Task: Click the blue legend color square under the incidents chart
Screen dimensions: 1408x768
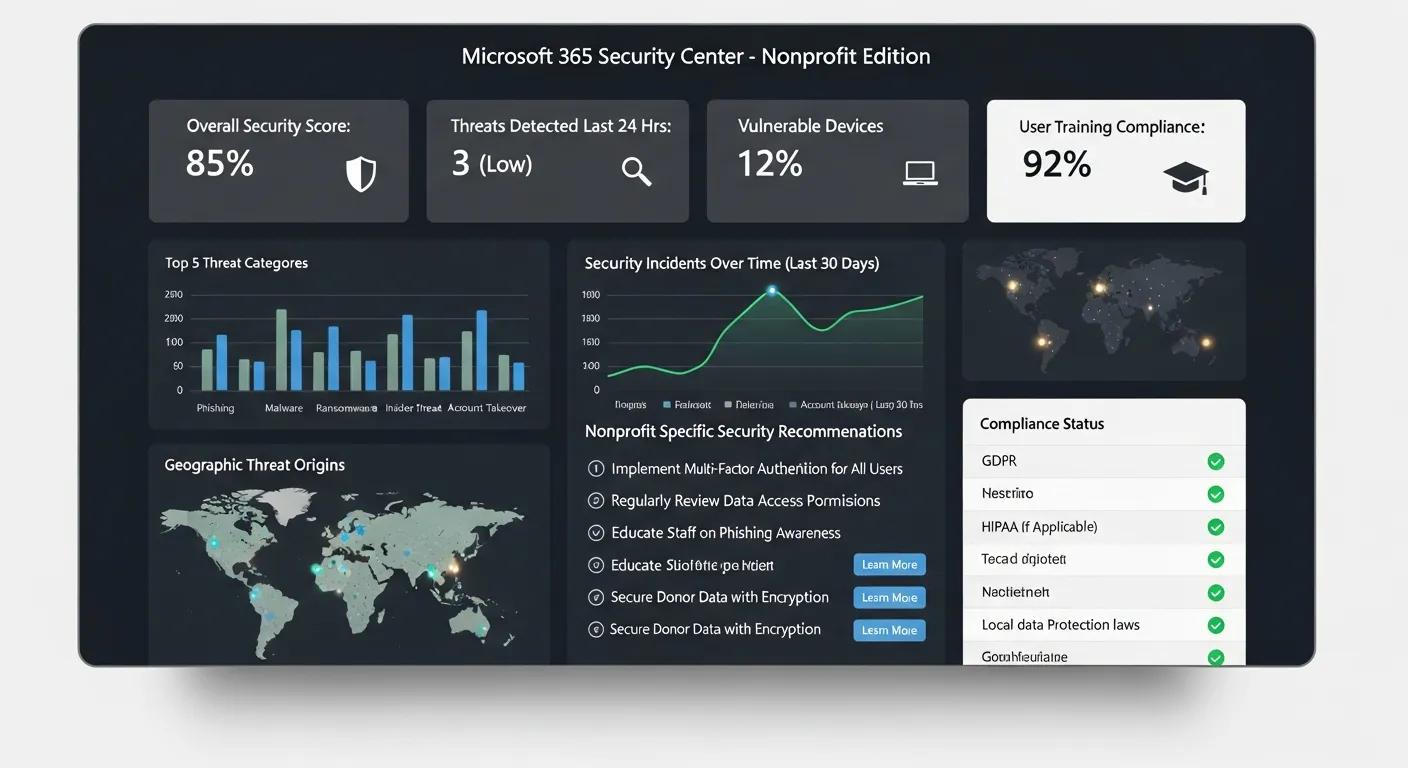Action: [667, 404]
